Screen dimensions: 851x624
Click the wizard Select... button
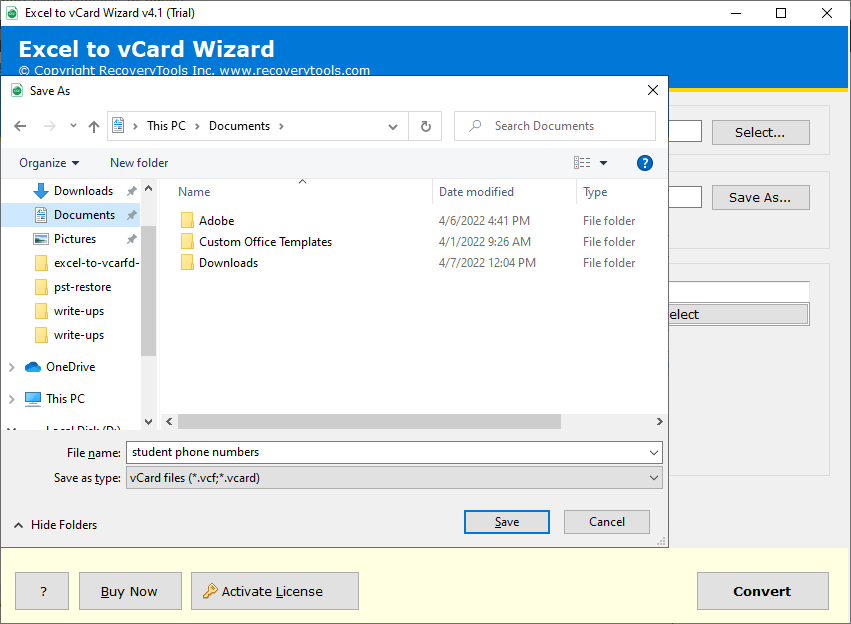coord(760,132)
